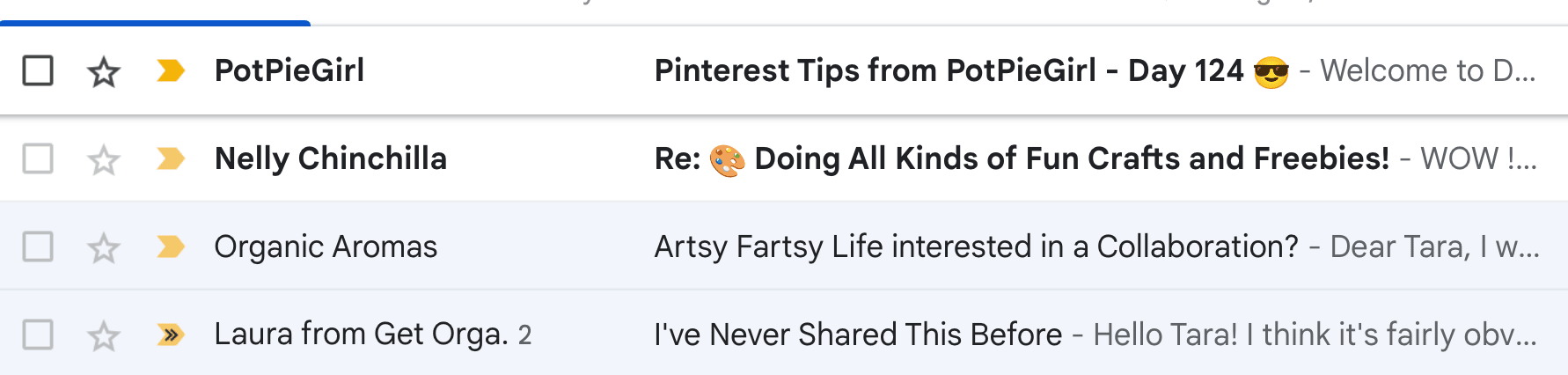Image resolution: width=1568 pixels, height=375 pixels.
Task: Star the Organic Aromas email
Action: tap(104, 247)
